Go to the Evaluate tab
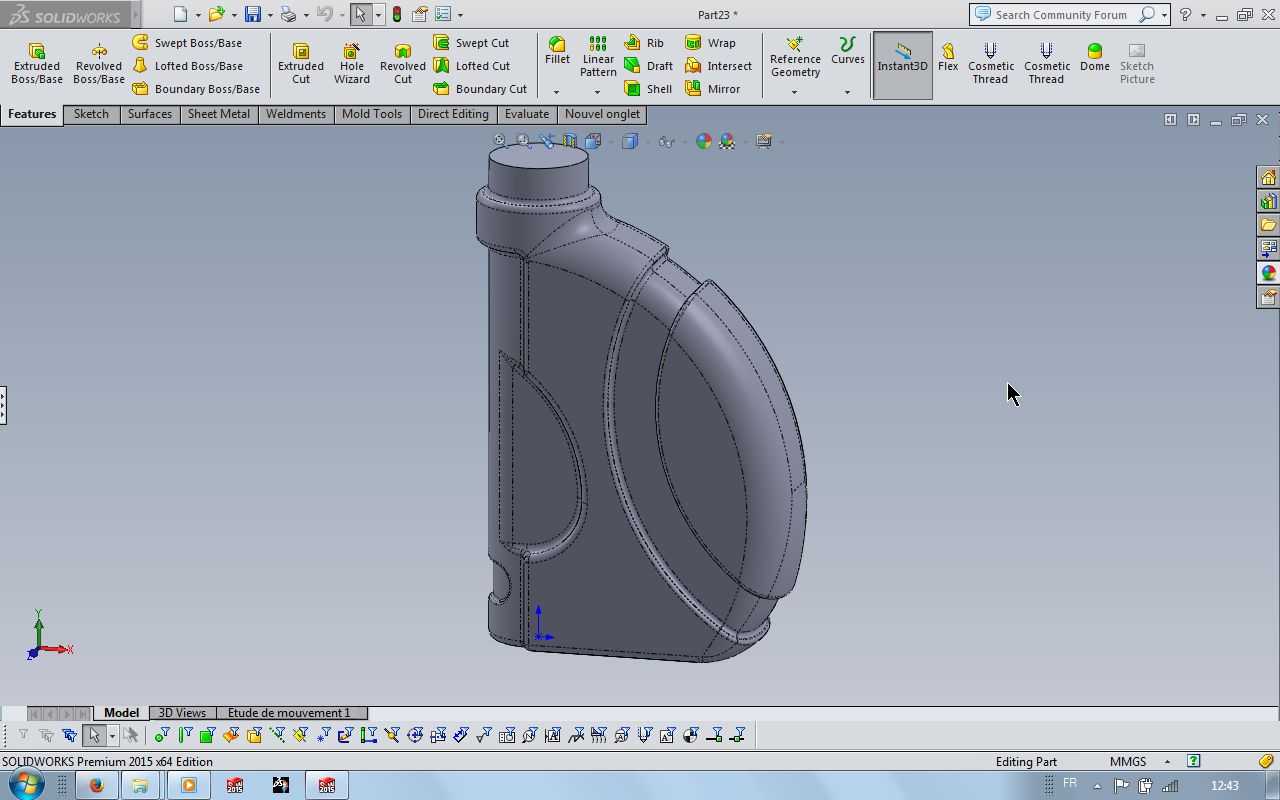Image resolution: width=1280 pixels, height=800 pixels. 527,114
